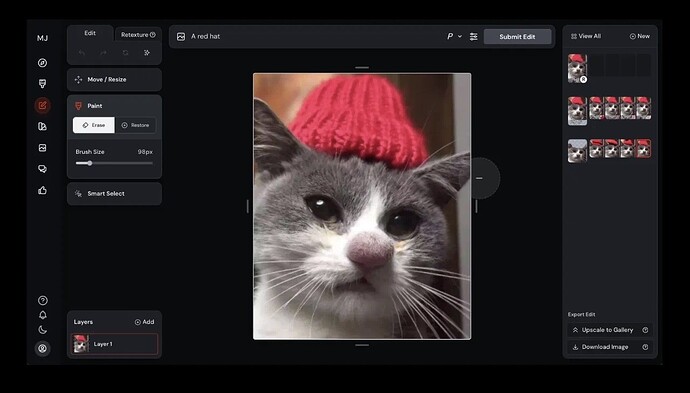Open the account profile icon
Image resolution: width=690 pixels, height=393 pixels.
42,349
